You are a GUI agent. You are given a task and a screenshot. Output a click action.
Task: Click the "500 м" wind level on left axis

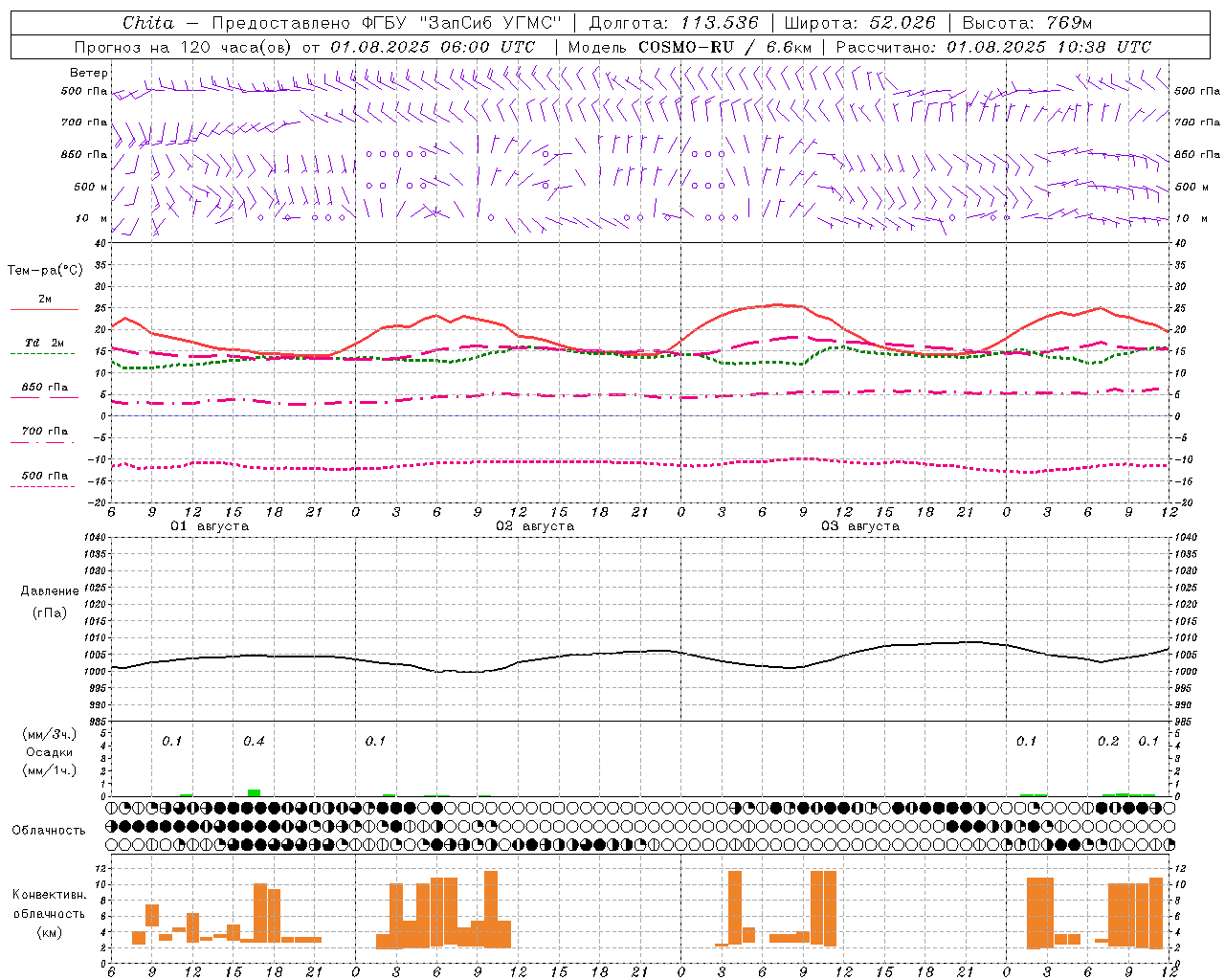[91, 187]
